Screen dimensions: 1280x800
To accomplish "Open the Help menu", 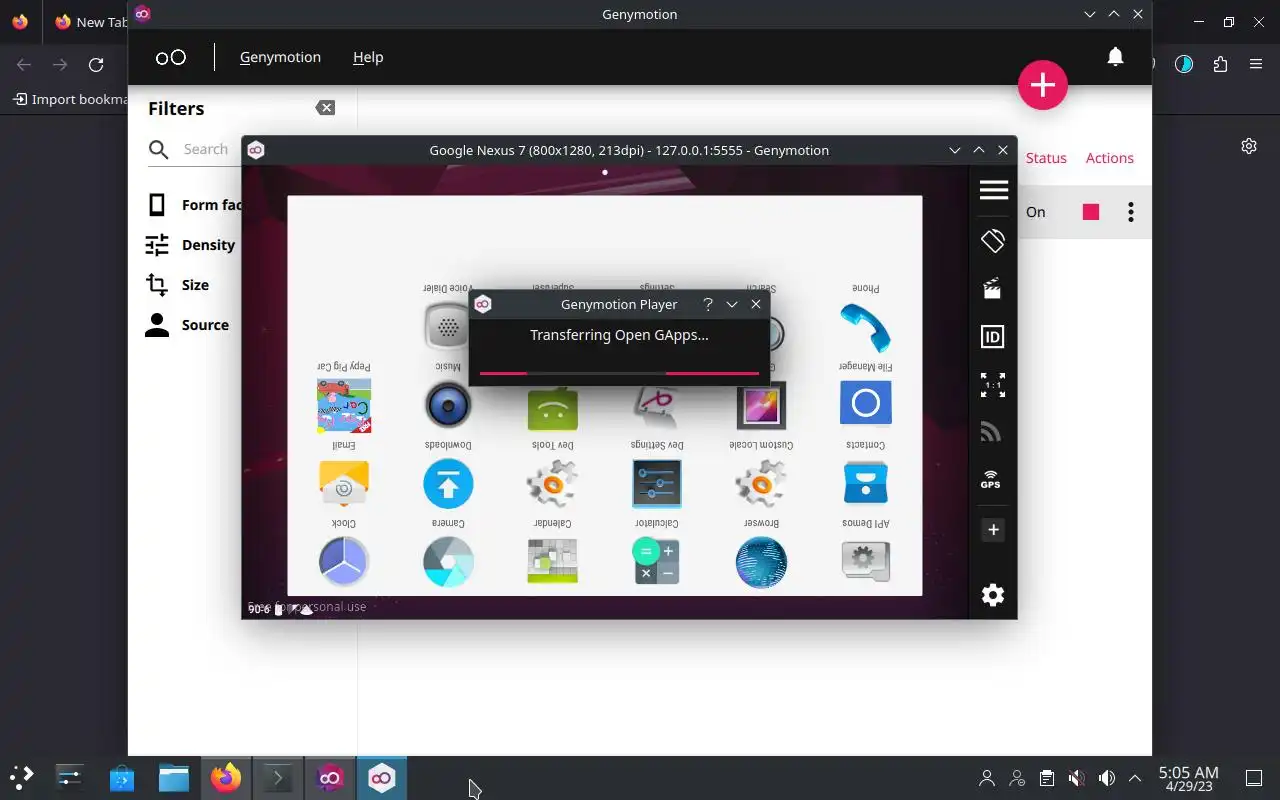I will click(368, 57).
